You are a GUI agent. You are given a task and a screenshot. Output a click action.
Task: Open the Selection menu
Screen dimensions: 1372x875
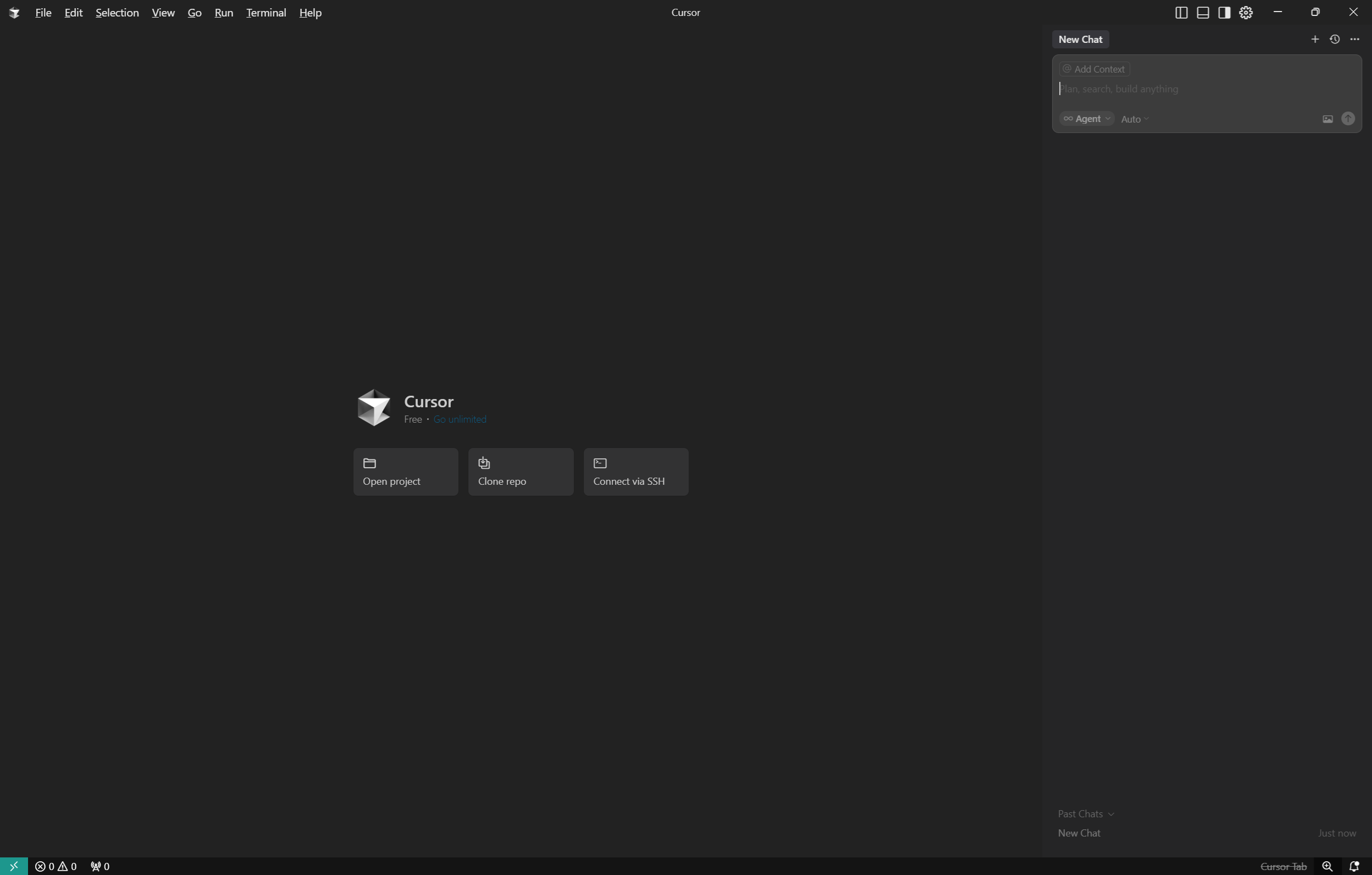(x=118, y=13)
